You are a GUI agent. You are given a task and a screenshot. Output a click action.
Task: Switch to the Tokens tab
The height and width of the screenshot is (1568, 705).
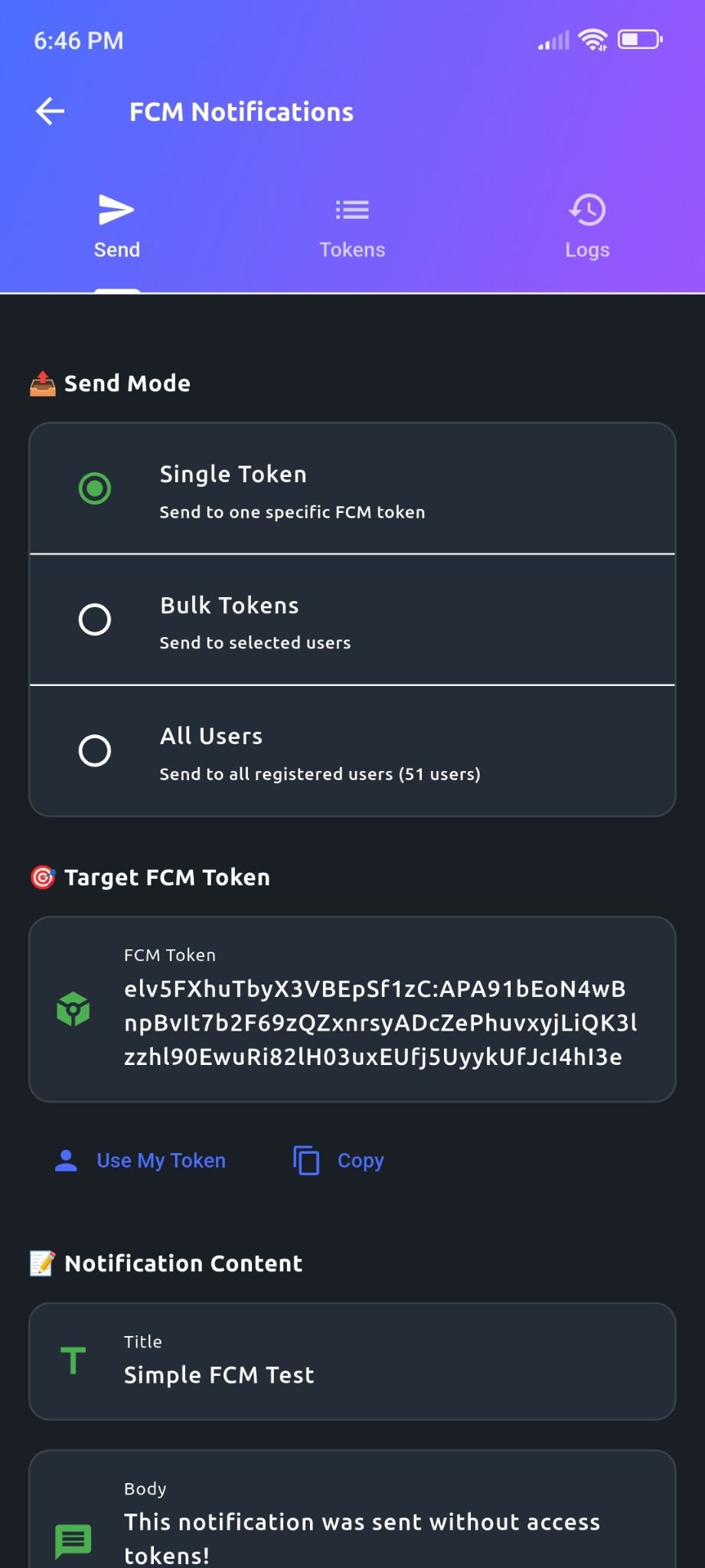tap(352, 227)
